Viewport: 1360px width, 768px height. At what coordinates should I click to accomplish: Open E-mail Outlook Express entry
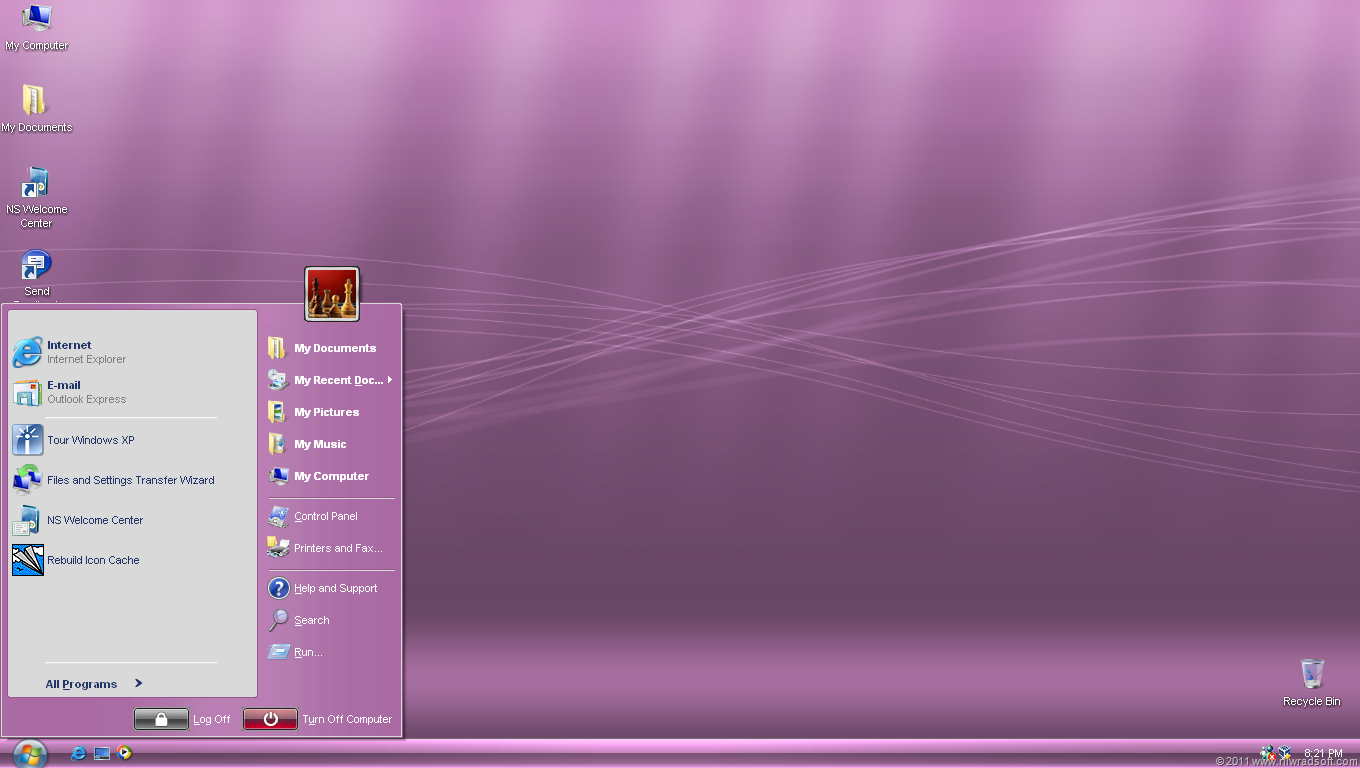click(x=132, y=392)
